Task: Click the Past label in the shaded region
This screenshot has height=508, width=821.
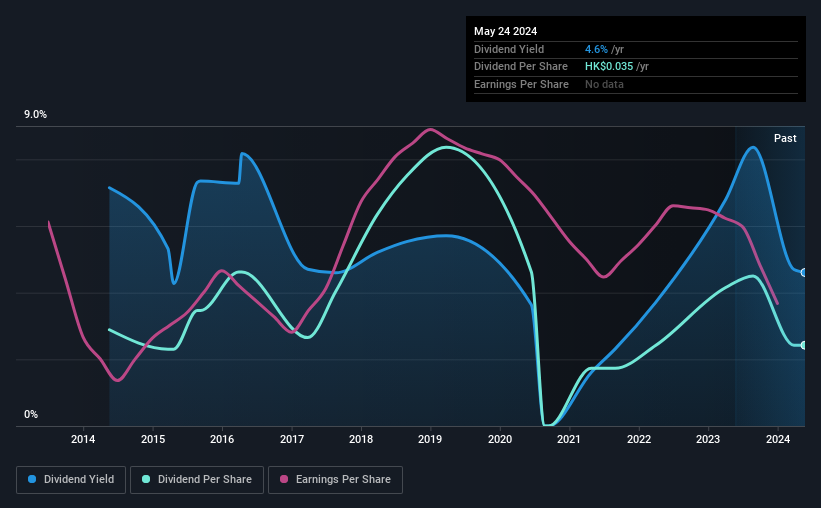Action: coord(785,138)
